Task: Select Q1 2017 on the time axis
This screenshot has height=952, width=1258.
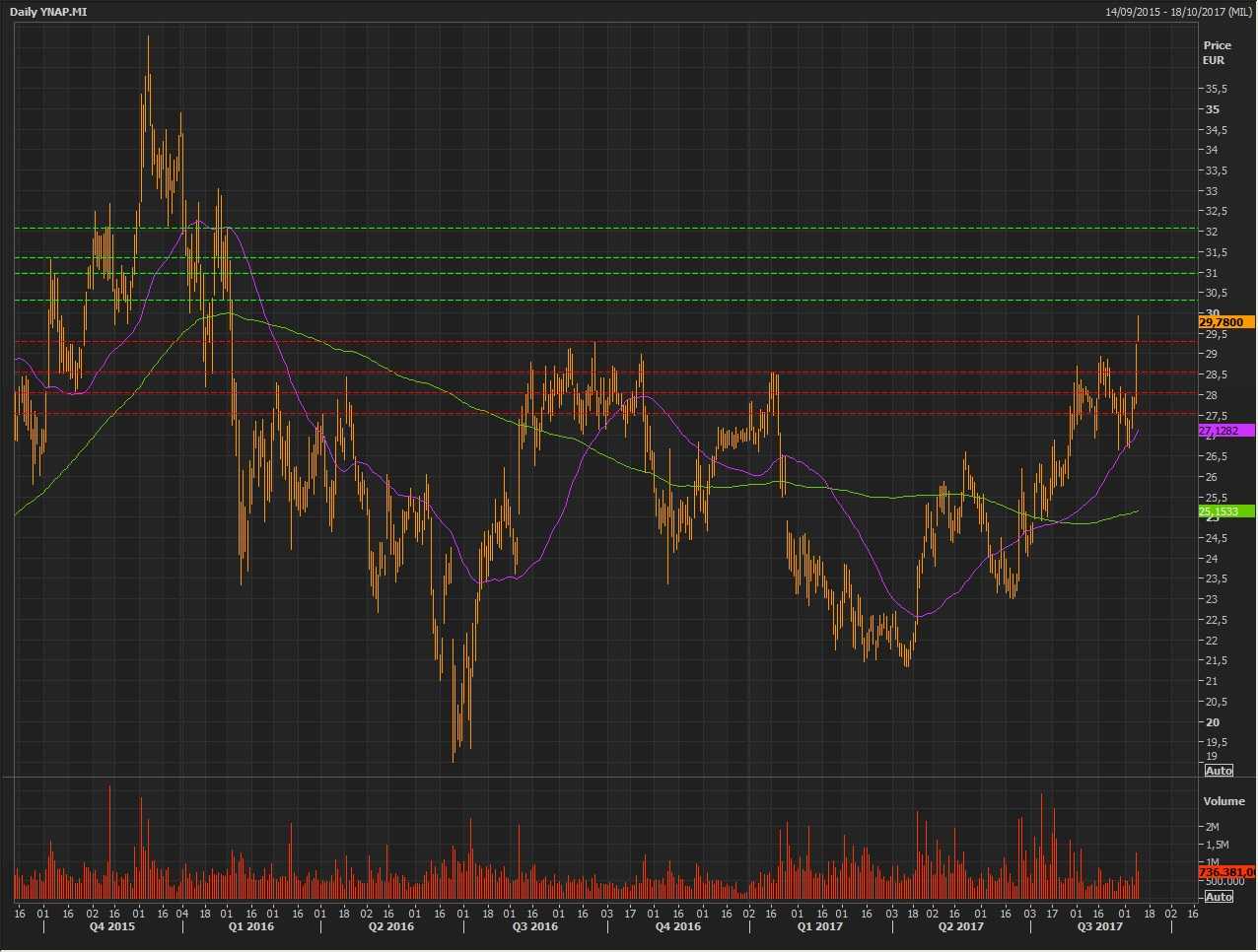Action: [820, 926]
